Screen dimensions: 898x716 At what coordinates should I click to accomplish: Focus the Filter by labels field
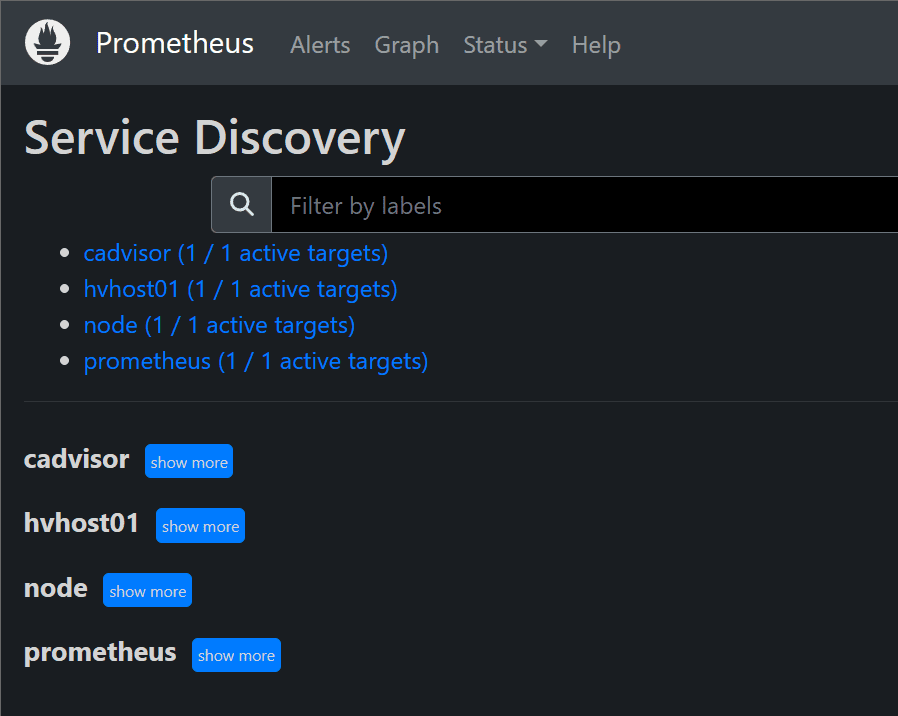click(580, 206)
